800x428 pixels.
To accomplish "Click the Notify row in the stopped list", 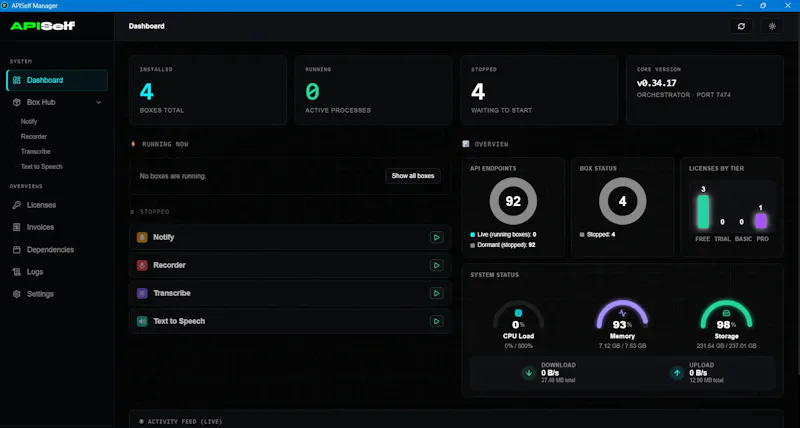I will pos(290,237).
